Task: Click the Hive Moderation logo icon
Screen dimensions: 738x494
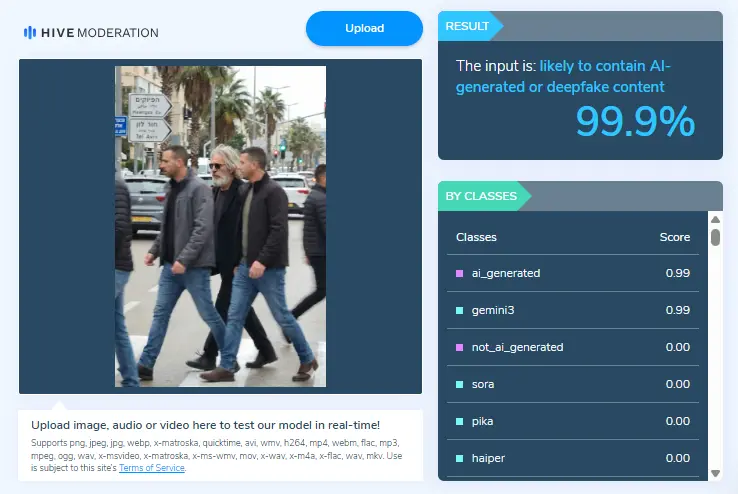Action: click(x=30, y=32)
